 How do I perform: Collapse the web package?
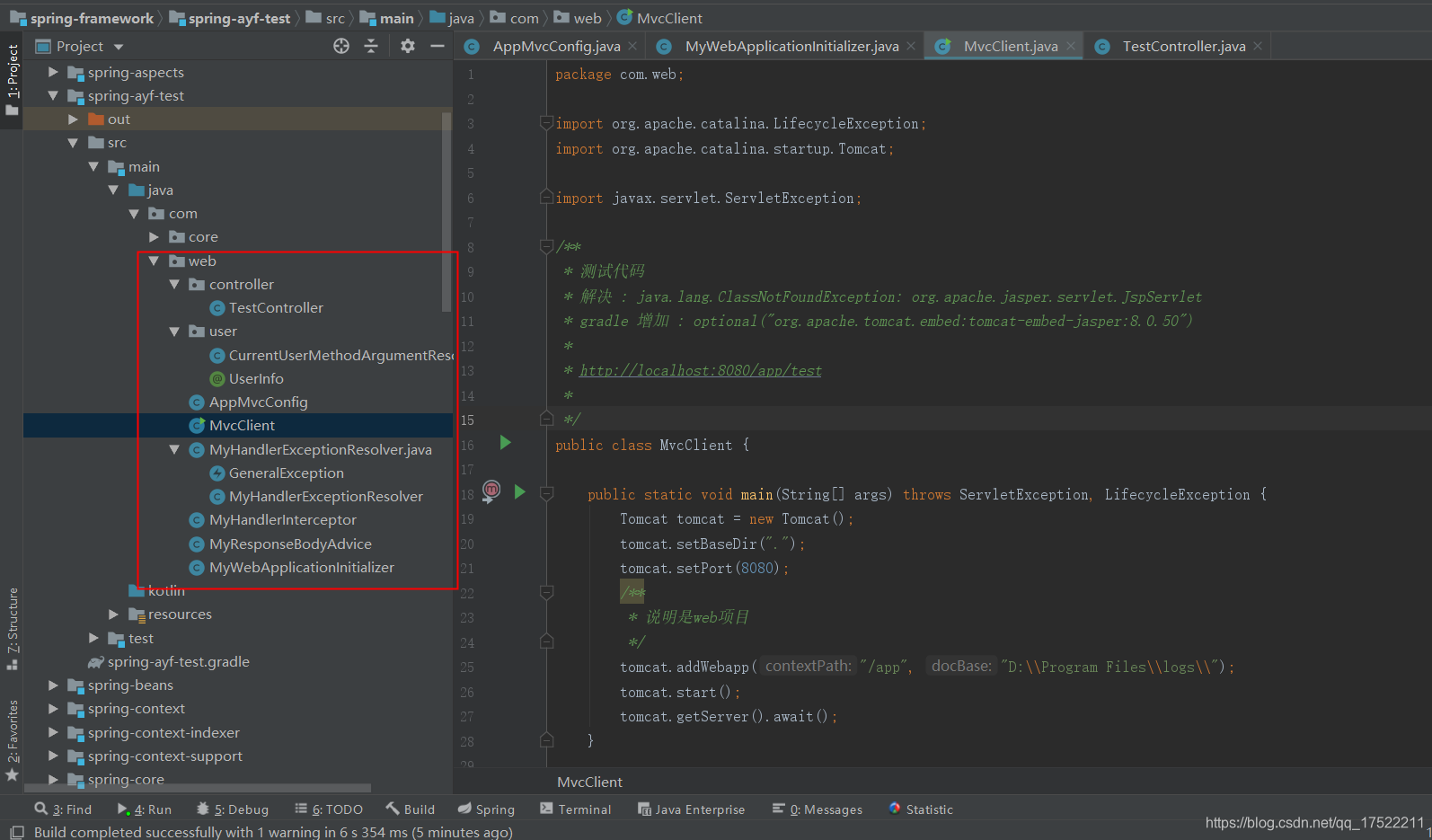[x=154, y=261]
